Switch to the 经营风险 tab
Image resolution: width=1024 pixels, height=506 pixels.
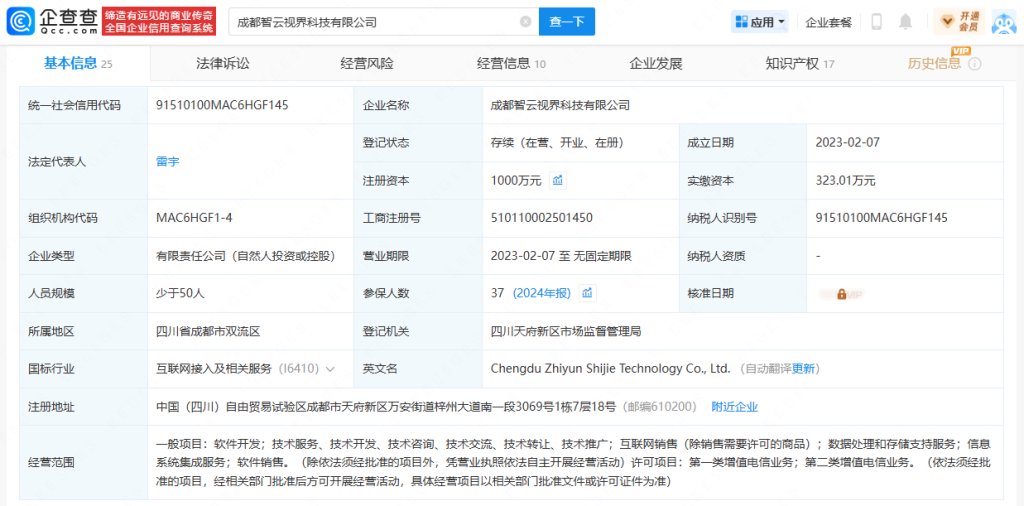pyautogui.click(x=367, y=64)
